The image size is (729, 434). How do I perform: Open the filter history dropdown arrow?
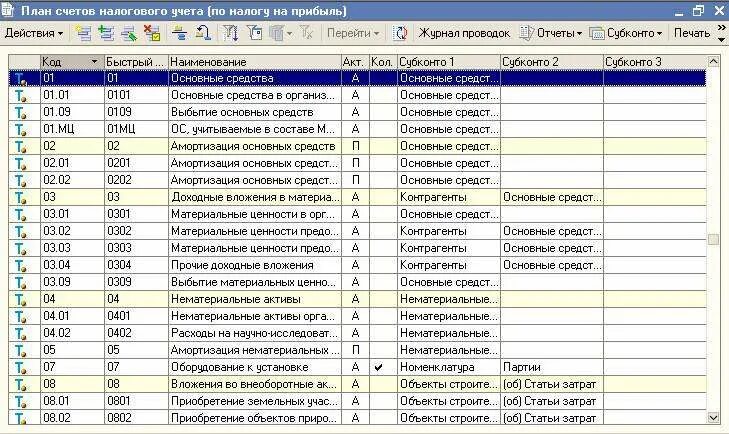[x=289, y=33]
